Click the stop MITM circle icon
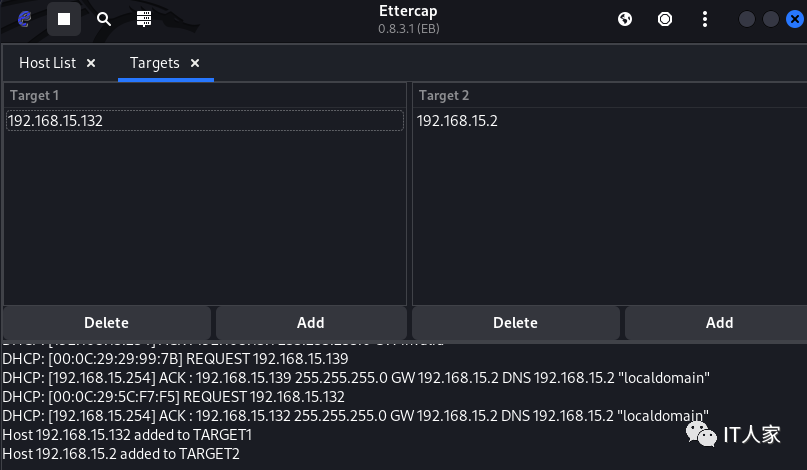Viewport: 807px width, 470px height. coord(665,19)
